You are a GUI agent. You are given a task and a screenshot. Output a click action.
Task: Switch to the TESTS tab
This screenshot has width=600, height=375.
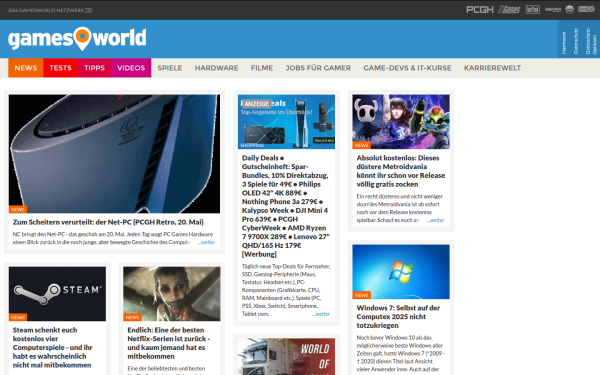[60, 68]
